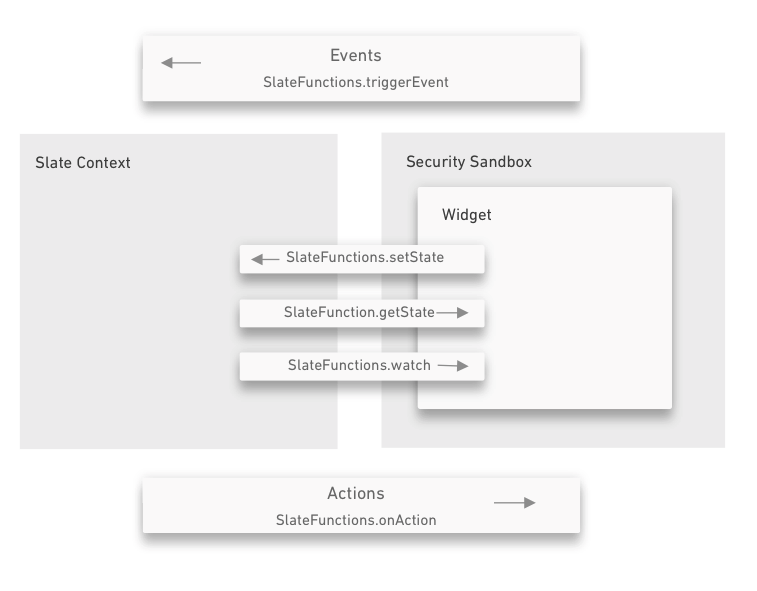The image size is (757, 591).
Task: Click the SlateFunctions.setState text
Action: click(x=365, y=257)
